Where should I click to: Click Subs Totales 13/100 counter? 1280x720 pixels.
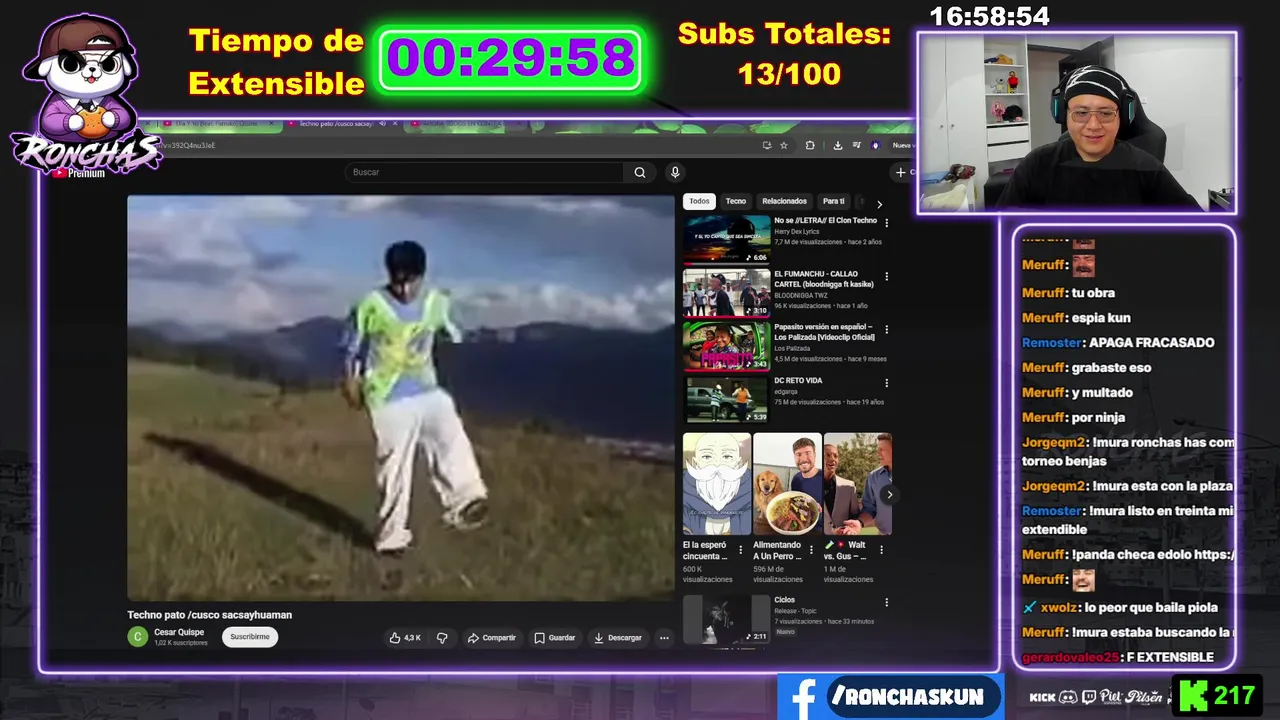(x=785, y=54)
